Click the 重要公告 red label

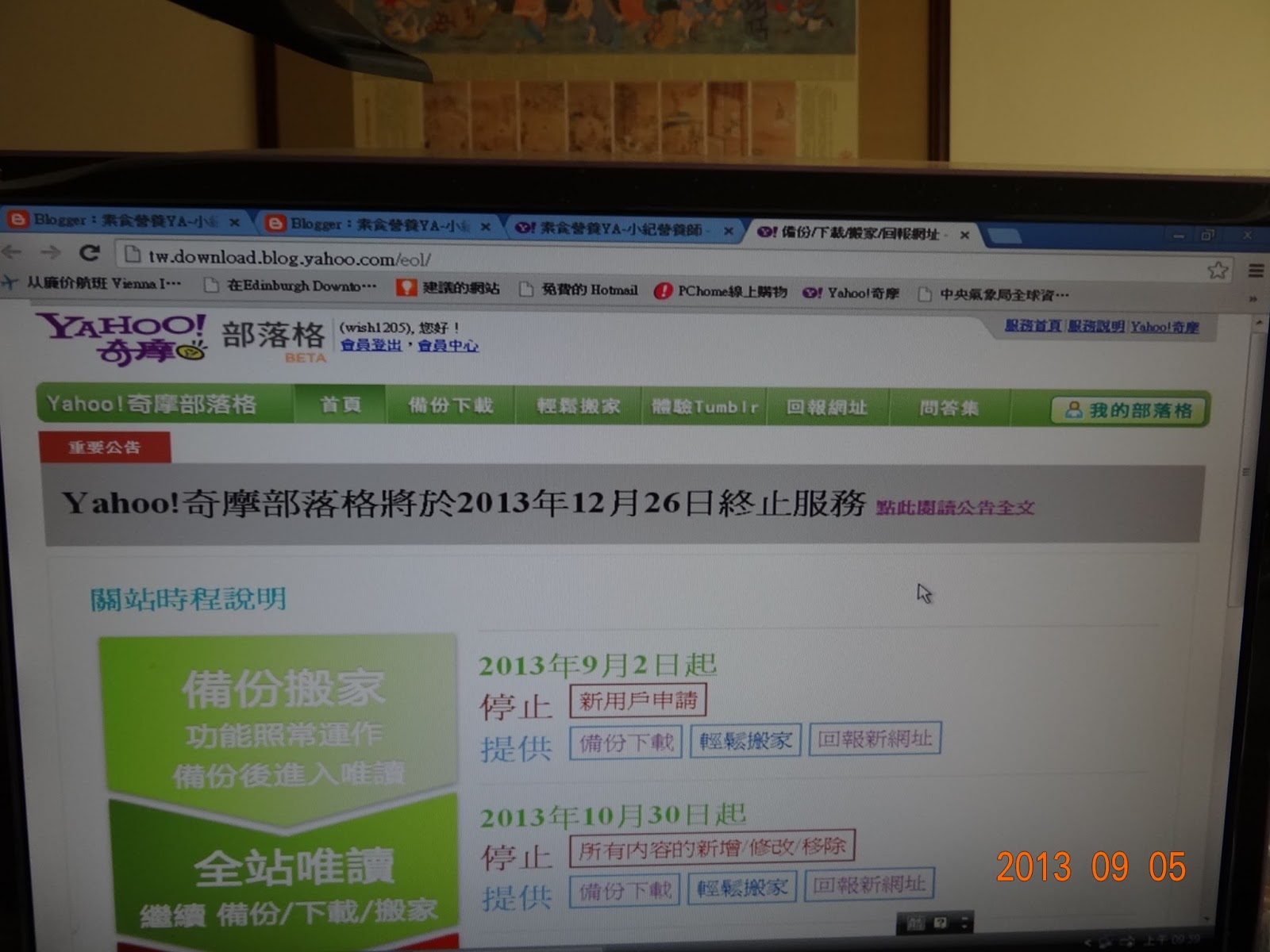pyautogui.click(x=104, y=447)
